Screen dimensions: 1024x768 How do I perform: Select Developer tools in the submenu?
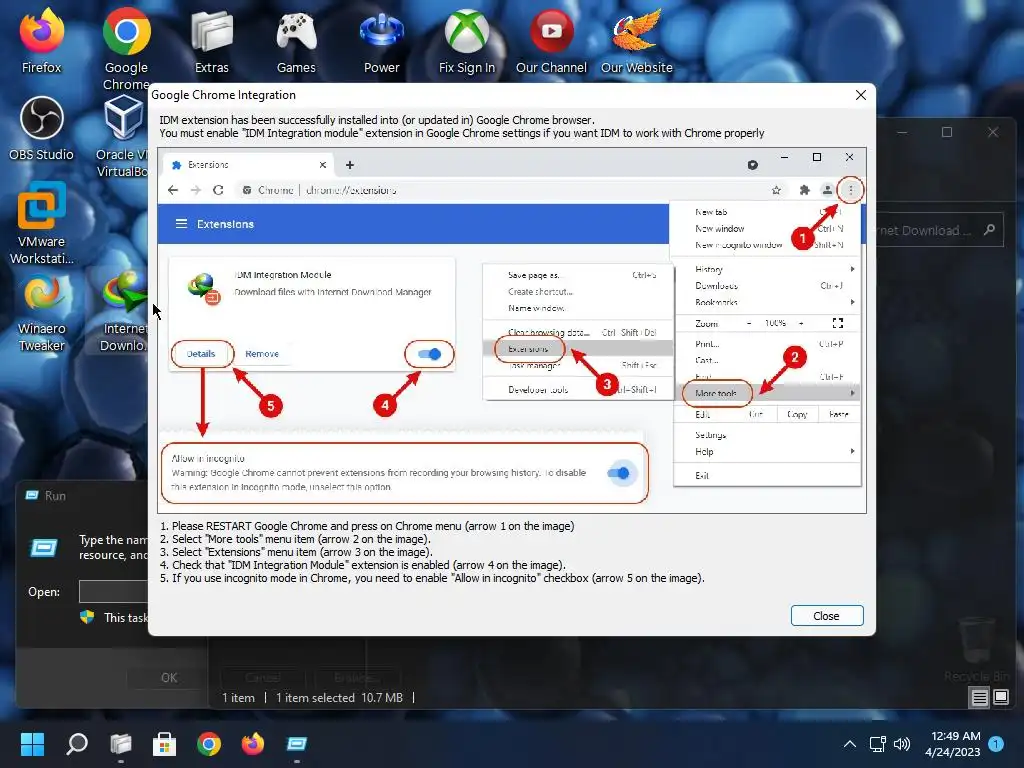tap(577, 390)
